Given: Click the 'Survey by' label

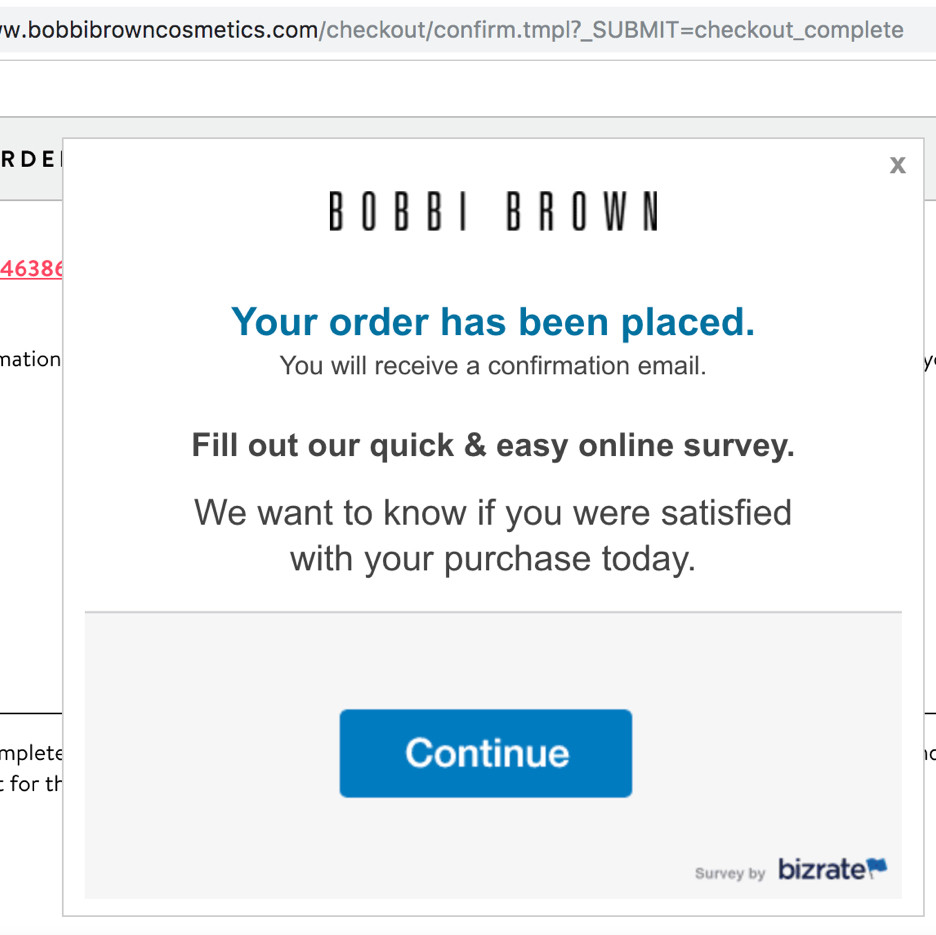Looking at the screenshot, I should pos(730,874).
